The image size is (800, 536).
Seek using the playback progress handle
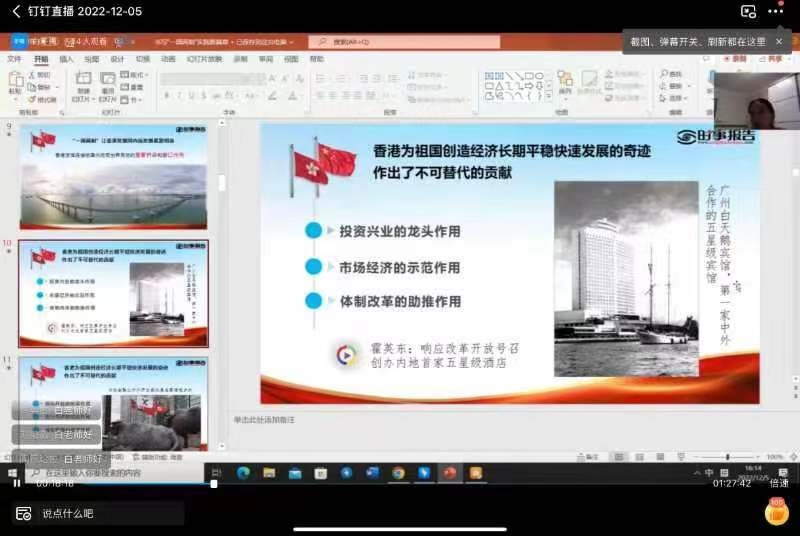214,483
